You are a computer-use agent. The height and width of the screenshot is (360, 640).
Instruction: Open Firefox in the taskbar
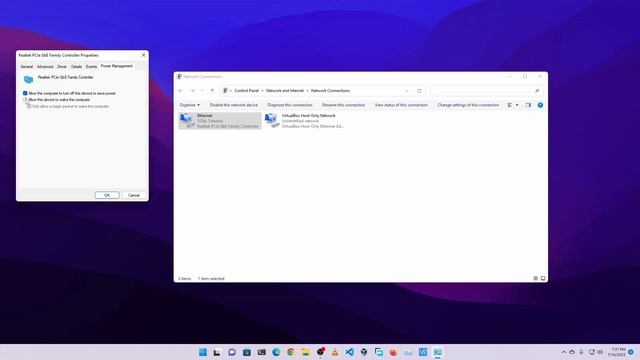pos(393,352)
